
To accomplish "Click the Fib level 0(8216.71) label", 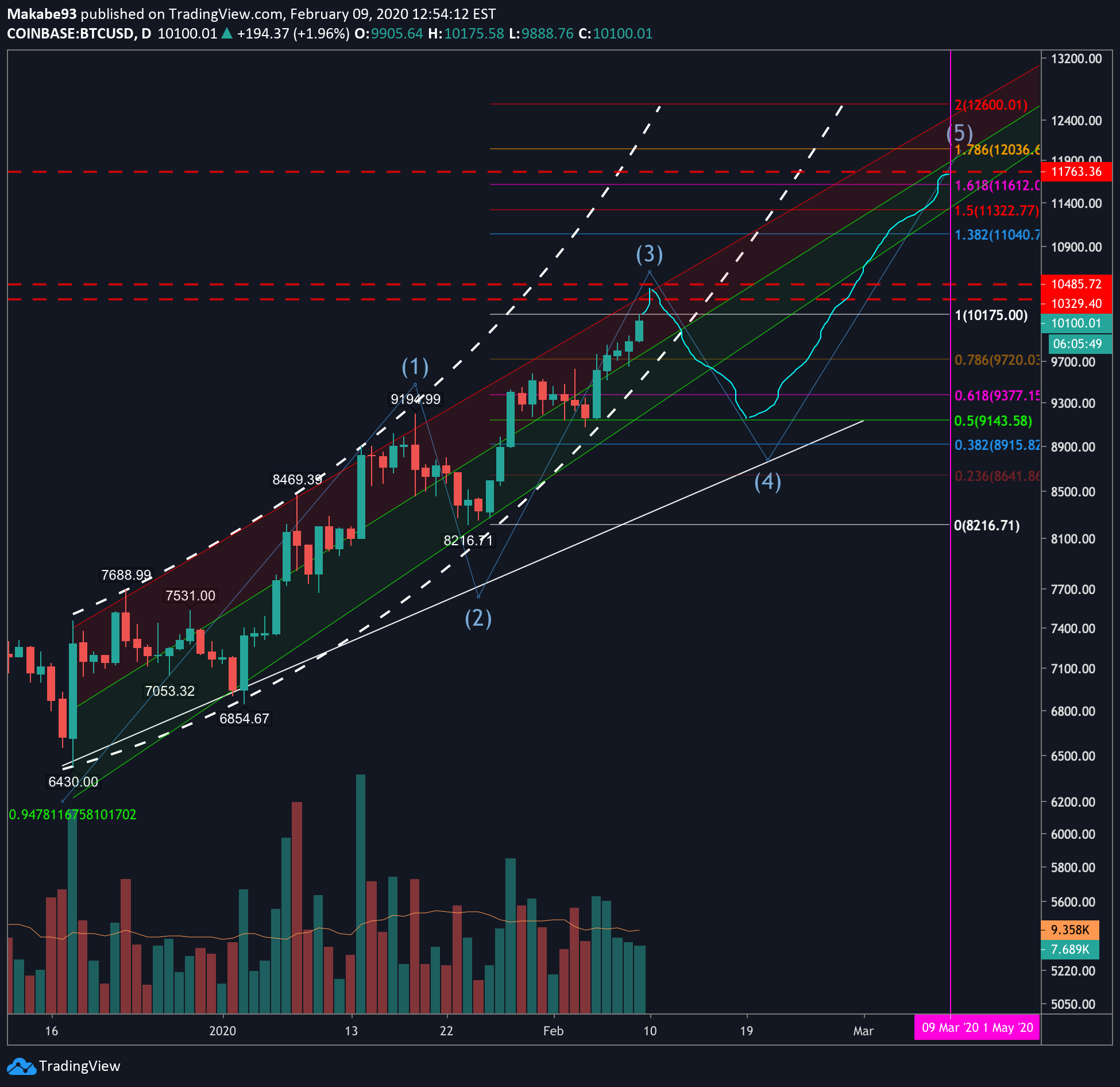I will [x=987, y=525].
